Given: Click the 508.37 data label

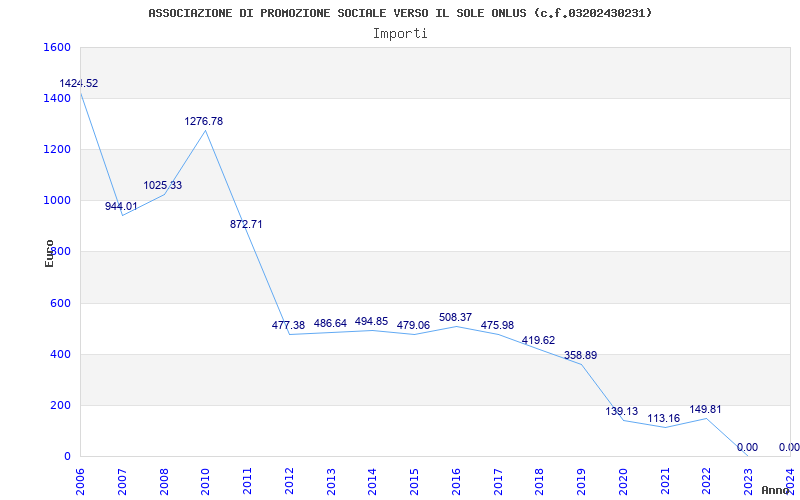Looking at the screenshot, I should pyautogui.click(x=455, y=318).
